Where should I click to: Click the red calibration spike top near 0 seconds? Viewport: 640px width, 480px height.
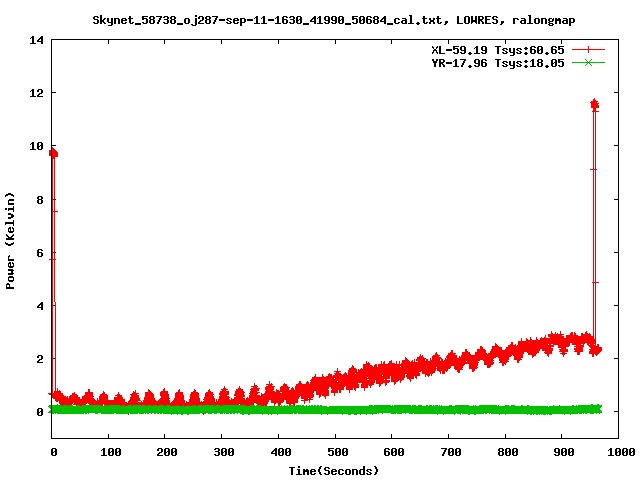53,153
